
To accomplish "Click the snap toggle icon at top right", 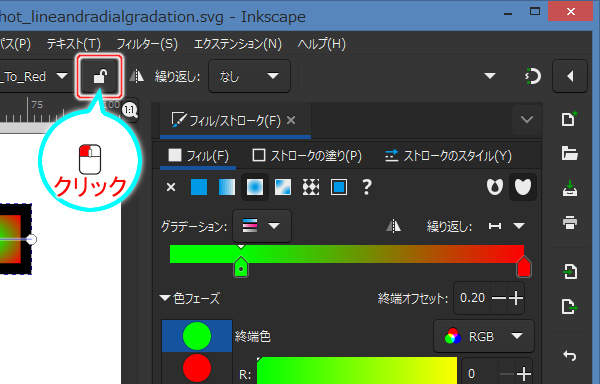I will [x=532, y=76].
